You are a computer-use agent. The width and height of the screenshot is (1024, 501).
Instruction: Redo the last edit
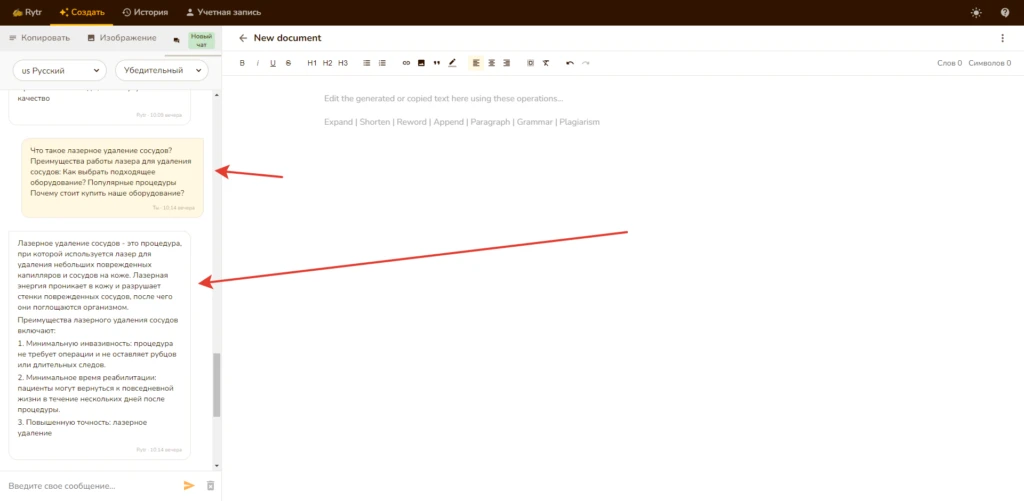point(585,63)
